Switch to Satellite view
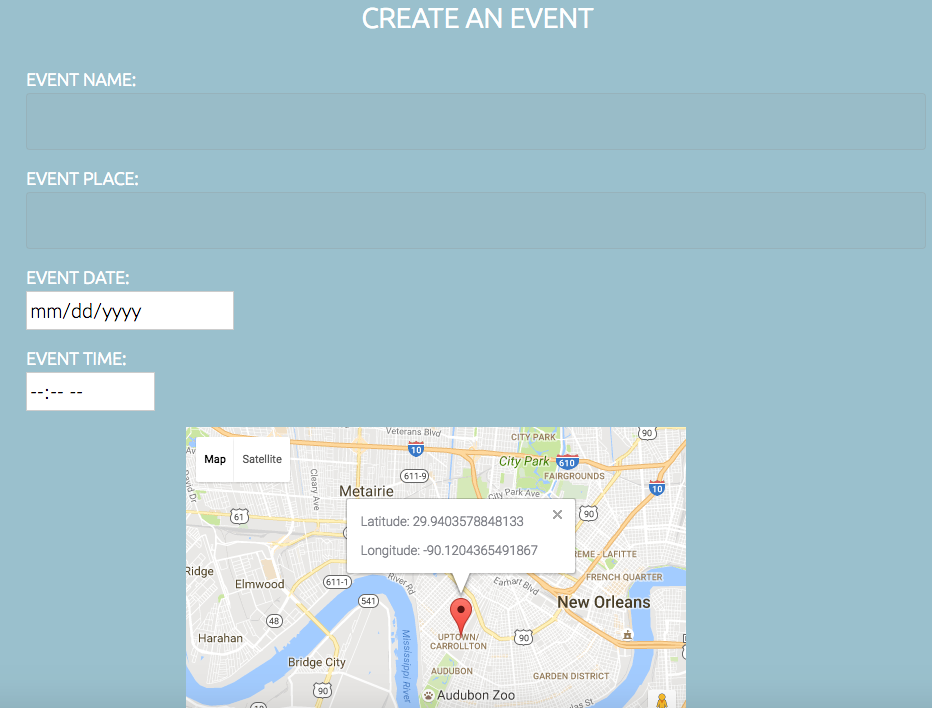932x708 pixels. coord(262,459)
